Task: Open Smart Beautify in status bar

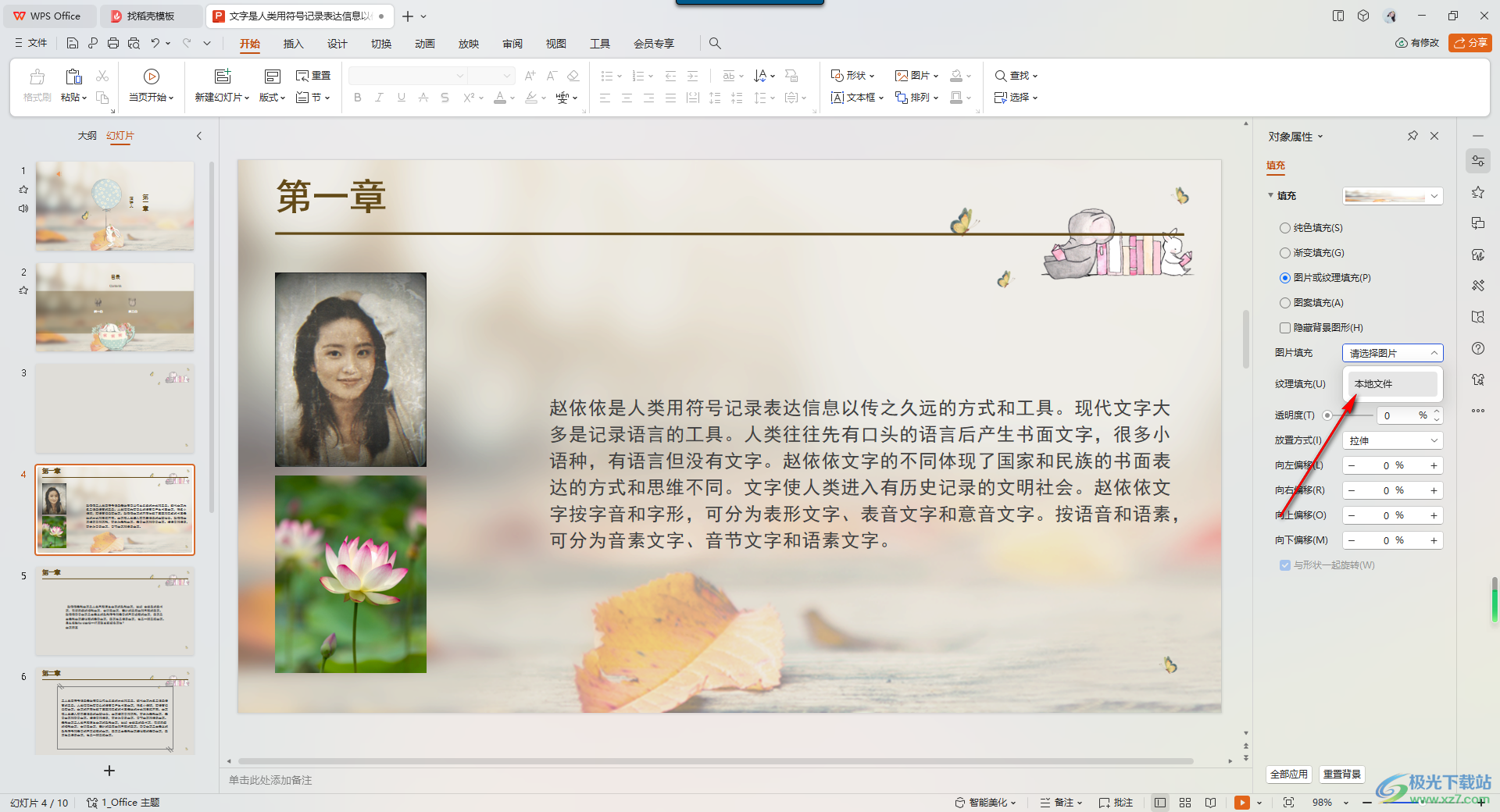Action: pyautogui.click(x=985, y=803)
